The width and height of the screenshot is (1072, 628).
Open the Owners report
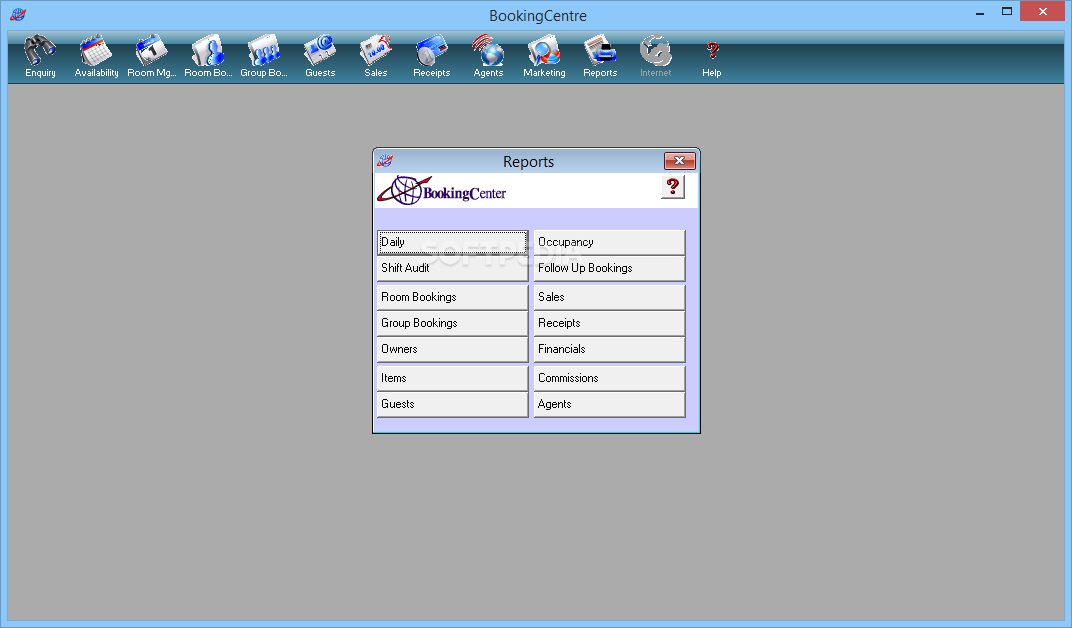coord(452,349)
